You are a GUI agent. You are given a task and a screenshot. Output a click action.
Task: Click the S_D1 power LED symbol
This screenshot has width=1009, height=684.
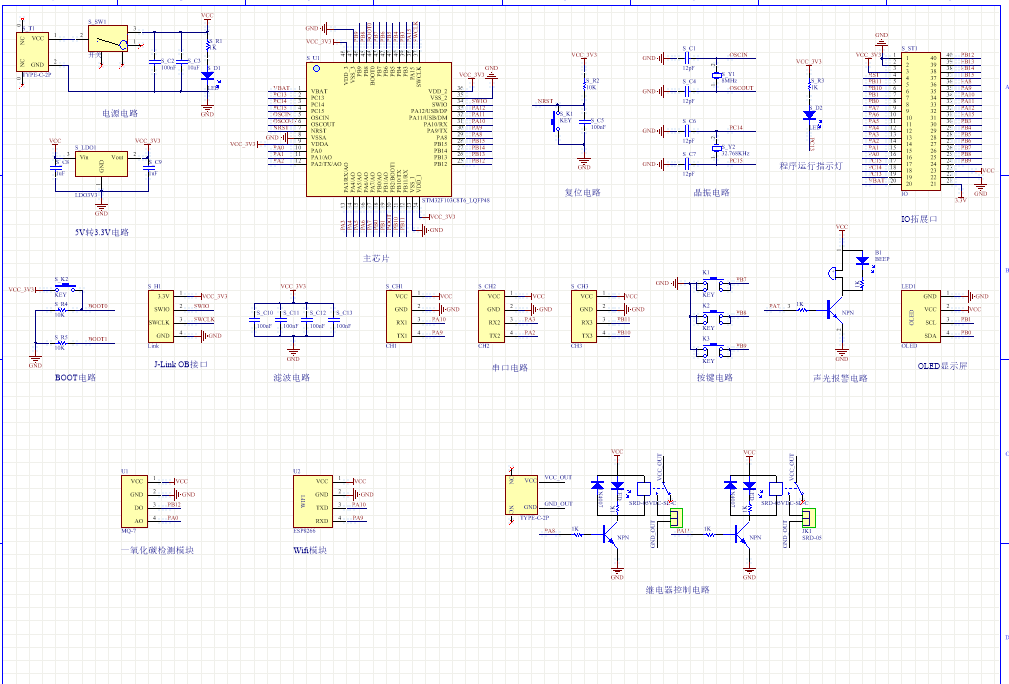click(x=207, y=76)
